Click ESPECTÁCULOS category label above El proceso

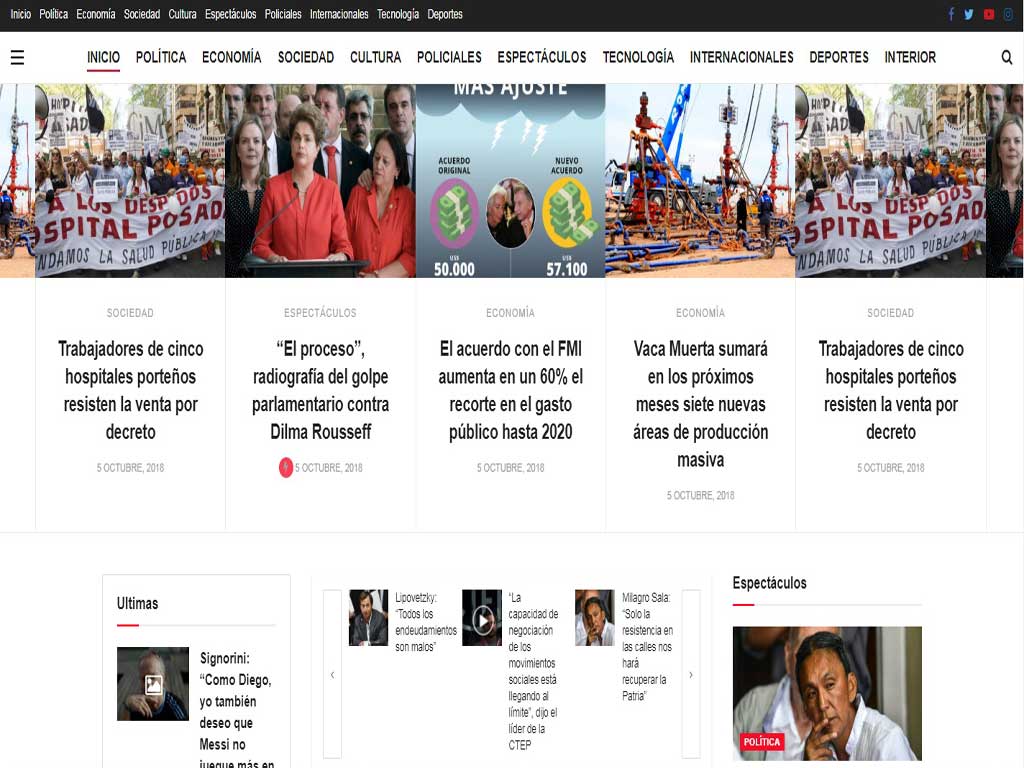320,313
